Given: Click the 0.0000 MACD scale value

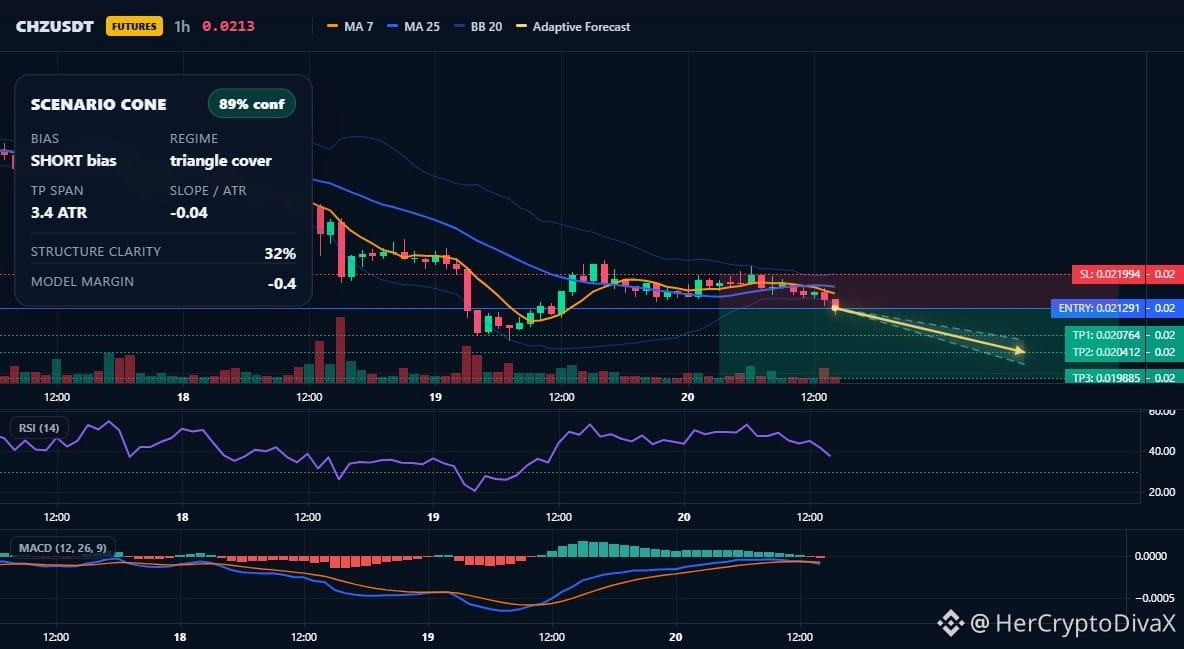Looking at the screenshot, I should tap(1151, 556).
